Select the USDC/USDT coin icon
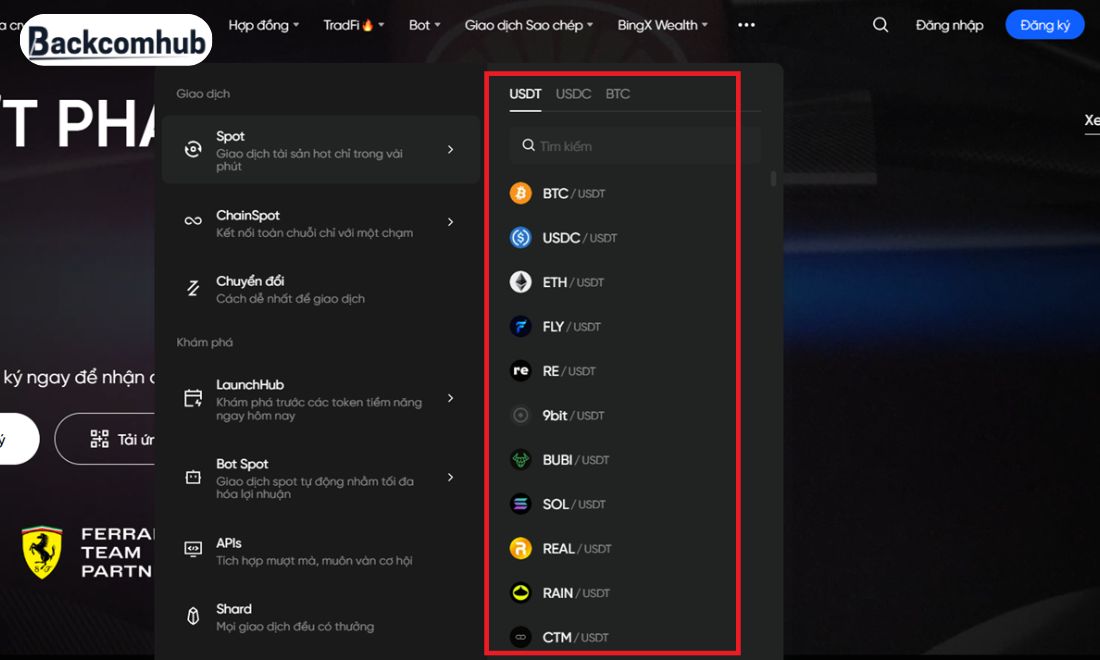 [x=521, y=238]
